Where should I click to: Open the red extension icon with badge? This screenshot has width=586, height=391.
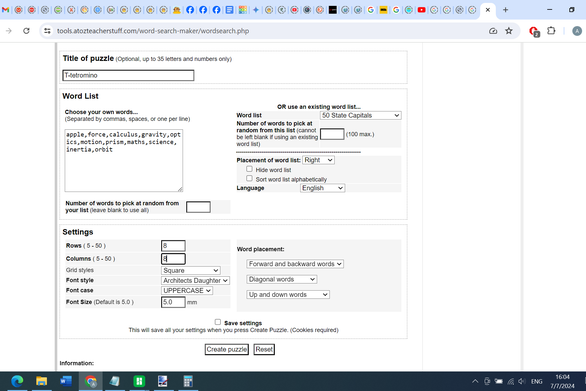pos(534,31)
